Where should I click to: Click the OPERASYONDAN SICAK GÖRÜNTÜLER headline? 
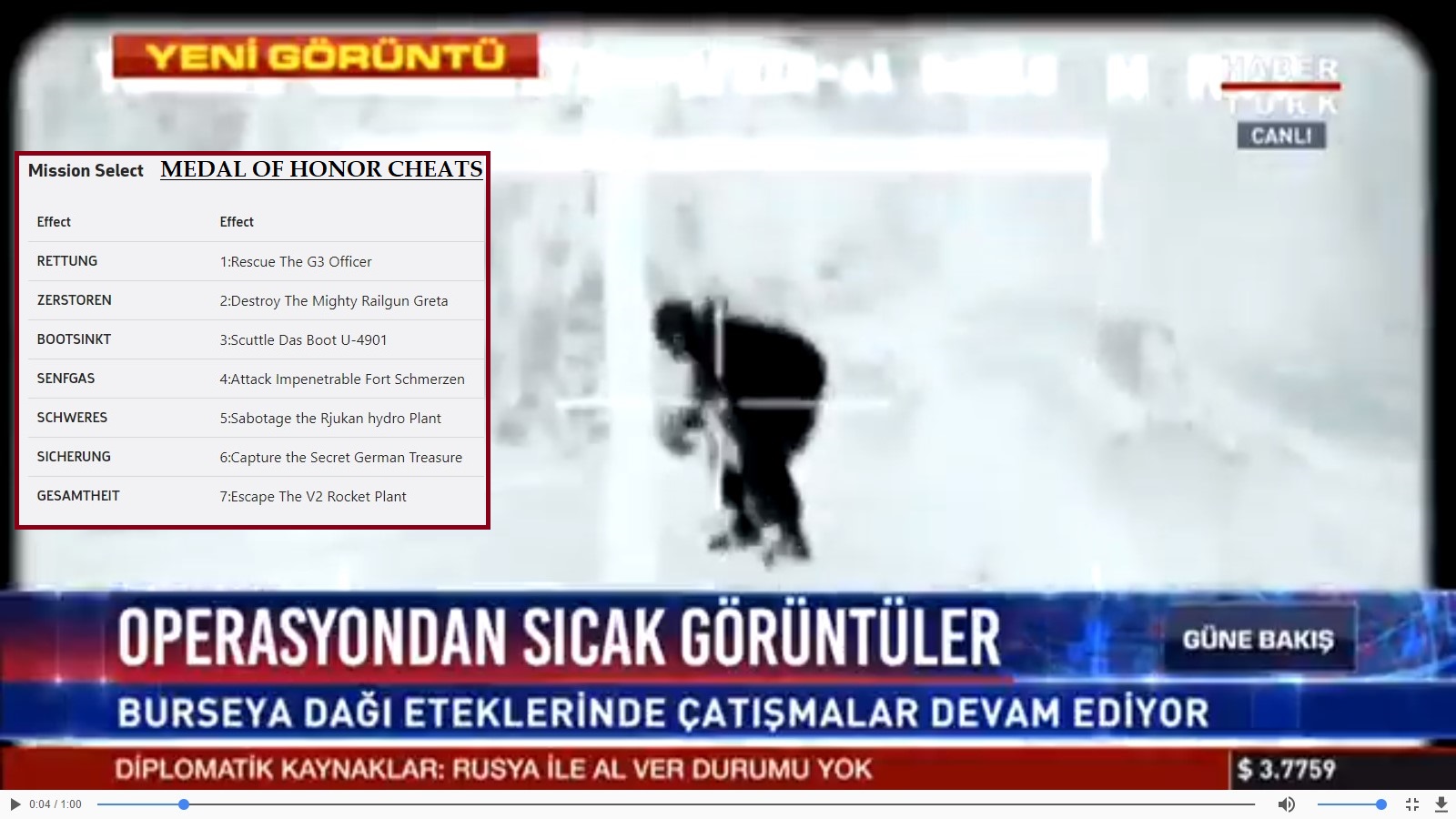559,637
